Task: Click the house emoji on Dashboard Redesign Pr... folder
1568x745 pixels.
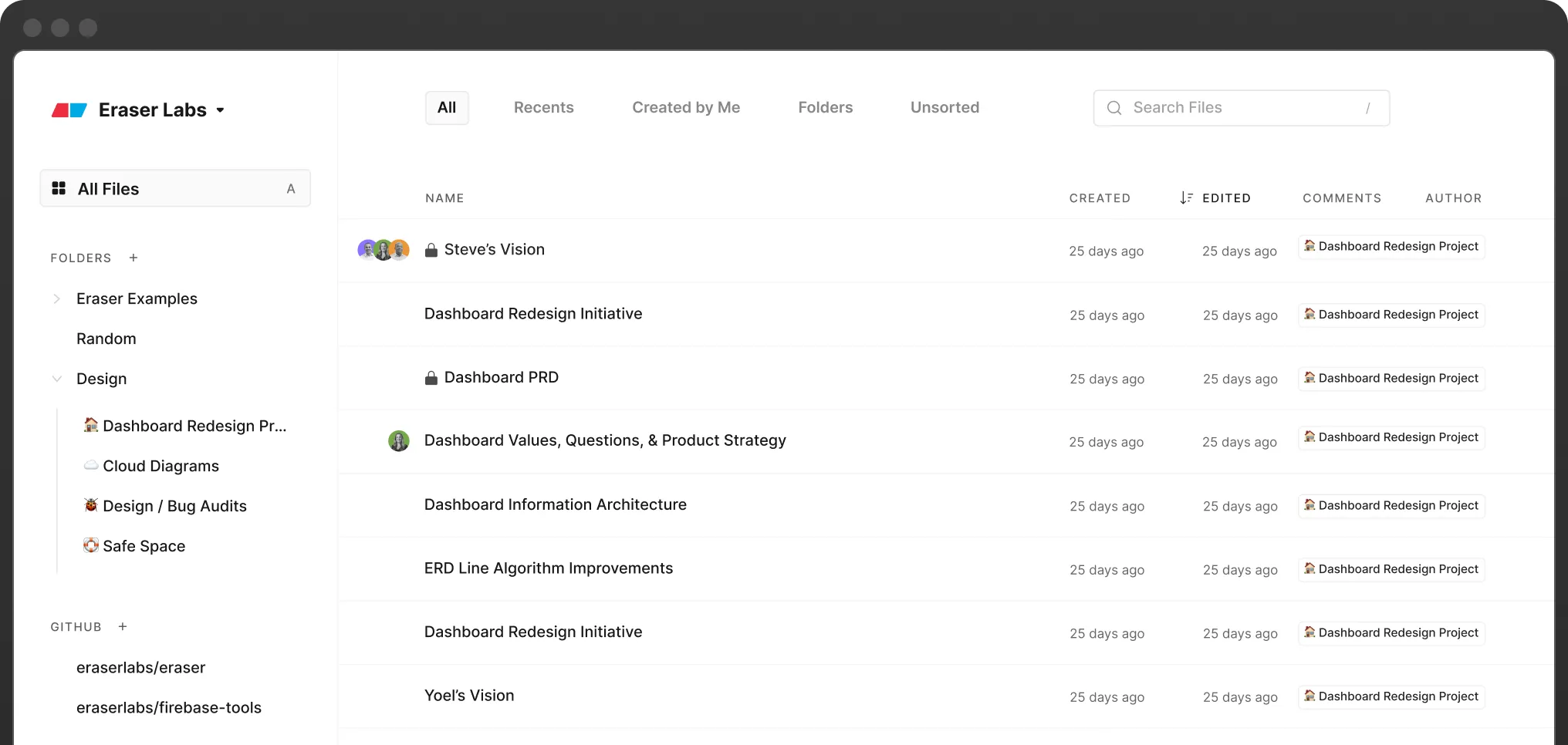Action: pyautogui.click(x=90, y=425)
